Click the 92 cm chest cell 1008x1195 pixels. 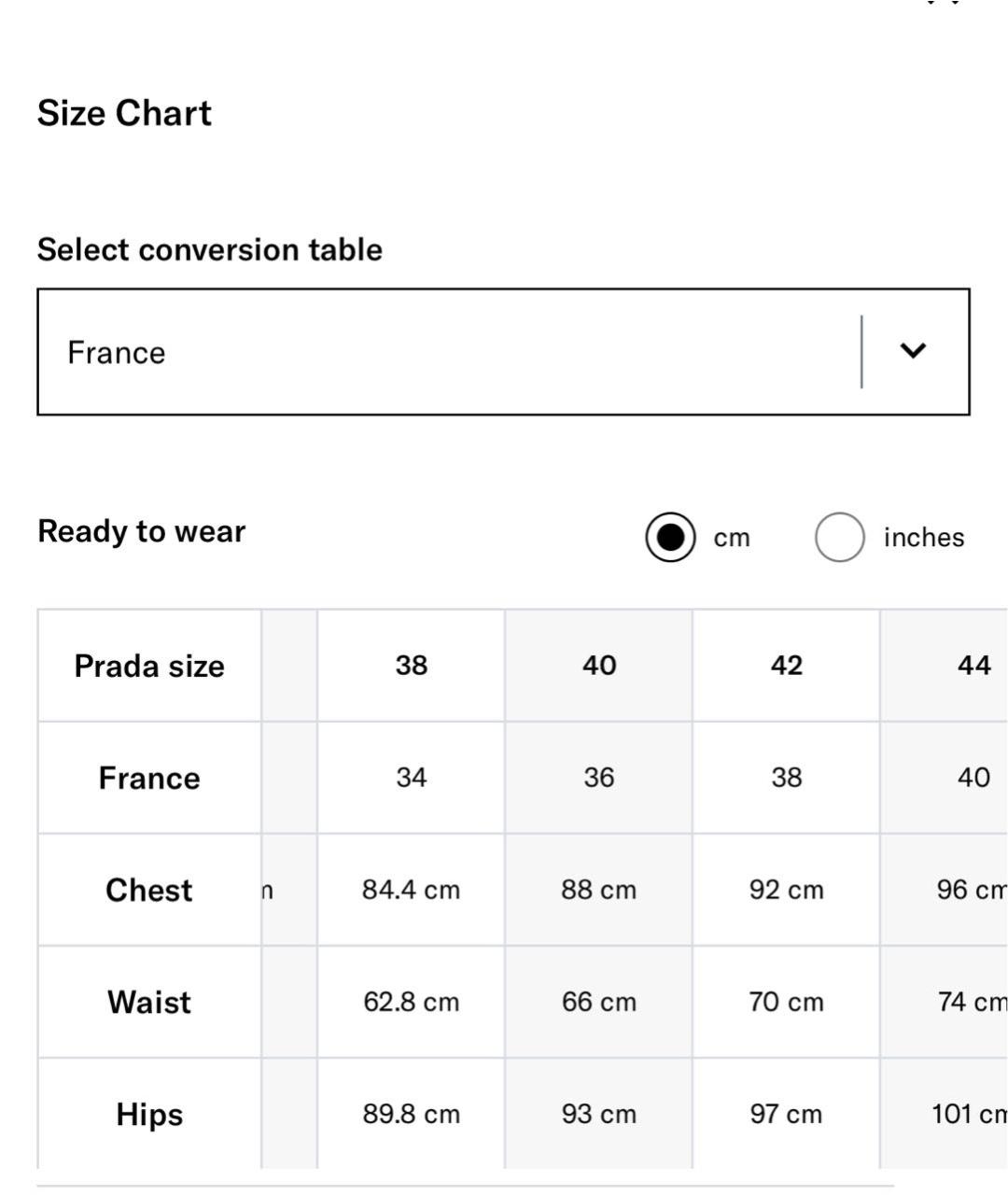[787, 890]
